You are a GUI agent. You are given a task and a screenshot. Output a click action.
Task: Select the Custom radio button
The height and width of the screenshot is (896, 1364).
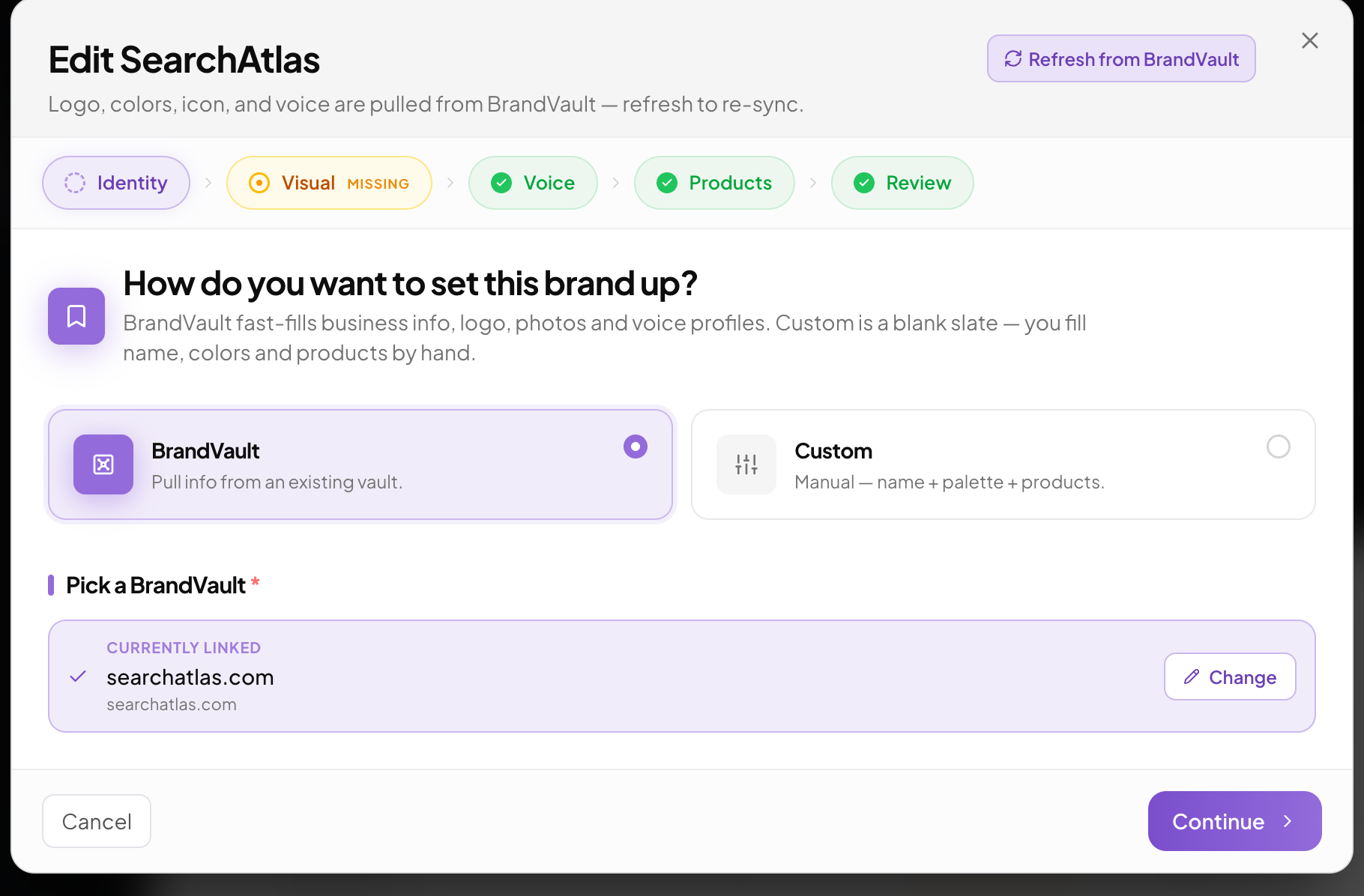click(x=1279, y=447)
